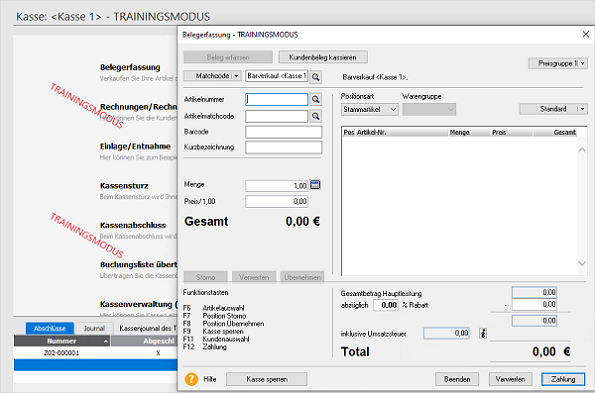
Task: Click the magnifier beside Artikelmatchcode field
Action: point(315,116)
